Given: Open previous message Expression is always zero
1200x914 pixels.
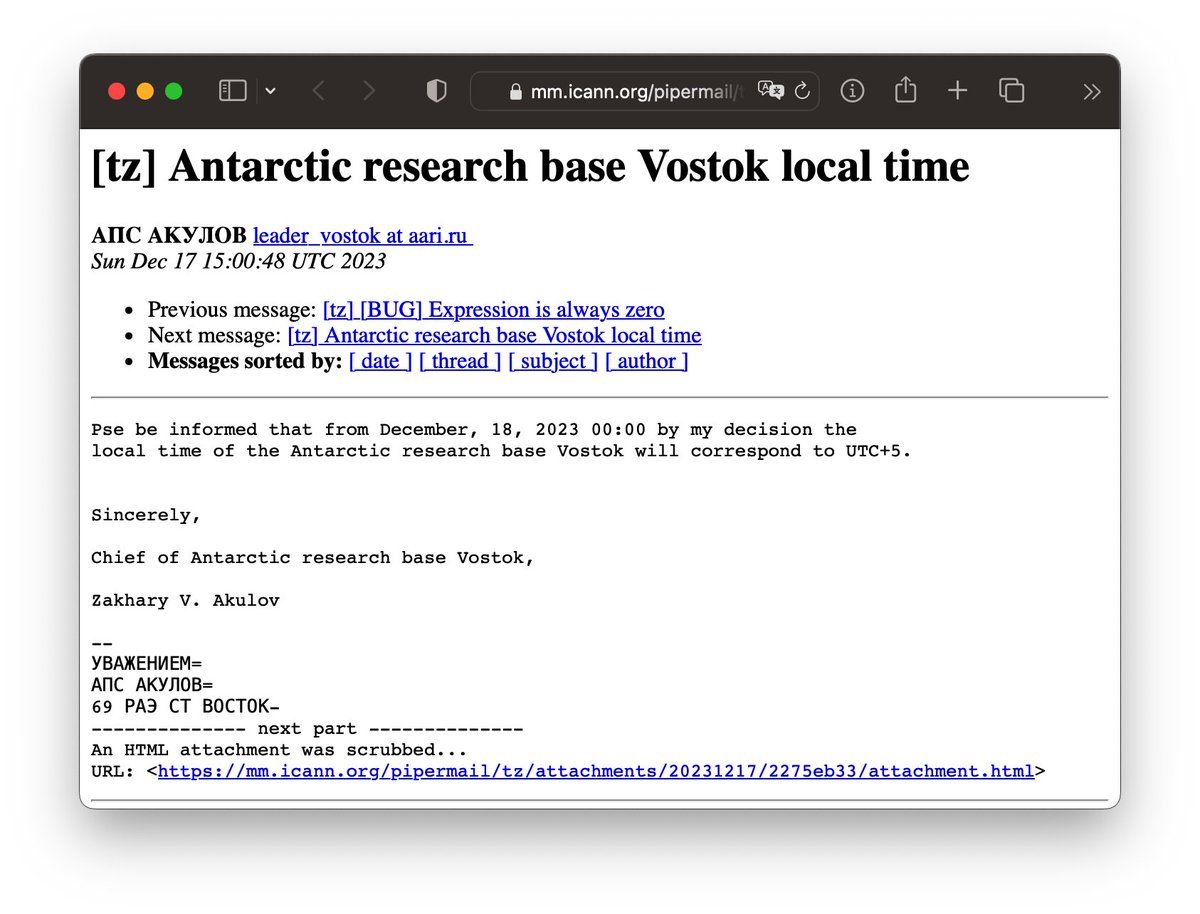Looking at the screenshot, I should [x=493, y=310].
